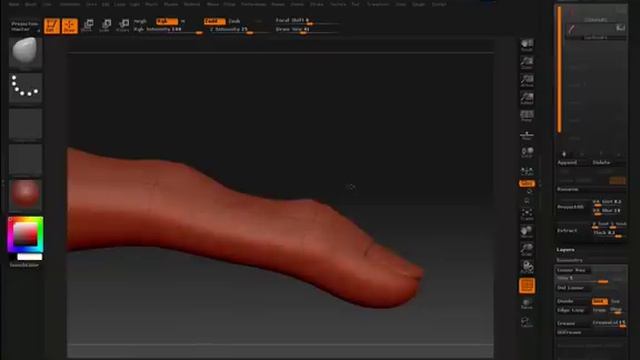Click the Rotate canvas icon on right shelf
The height and width of the screenshot is (360, 640).
coord(527,267)
